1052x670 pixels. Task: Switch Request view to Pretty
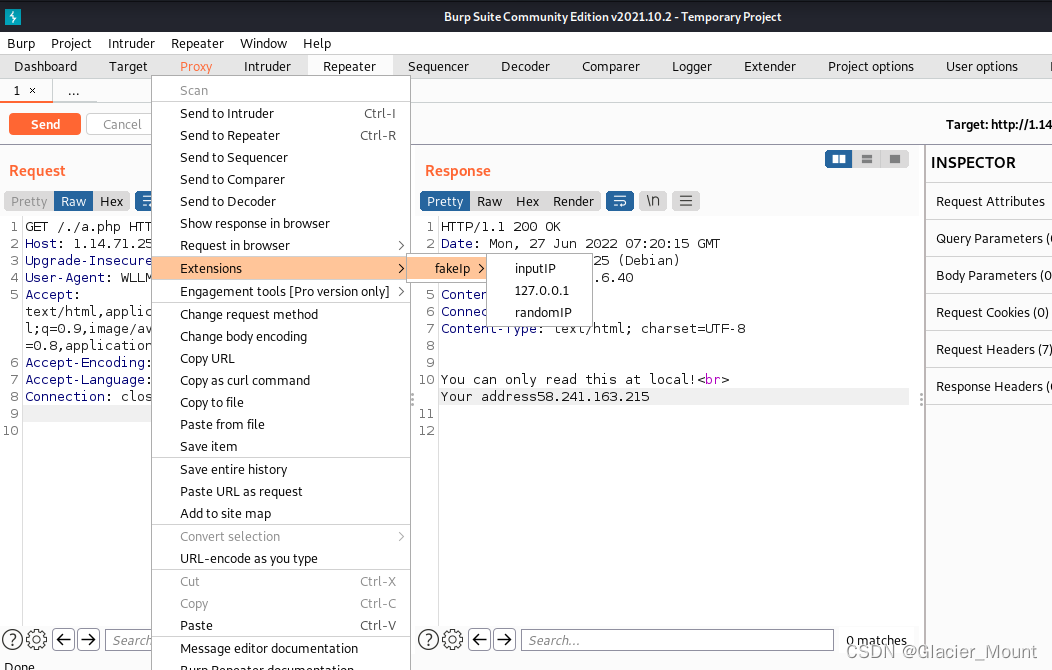click(x=28, y=201)
